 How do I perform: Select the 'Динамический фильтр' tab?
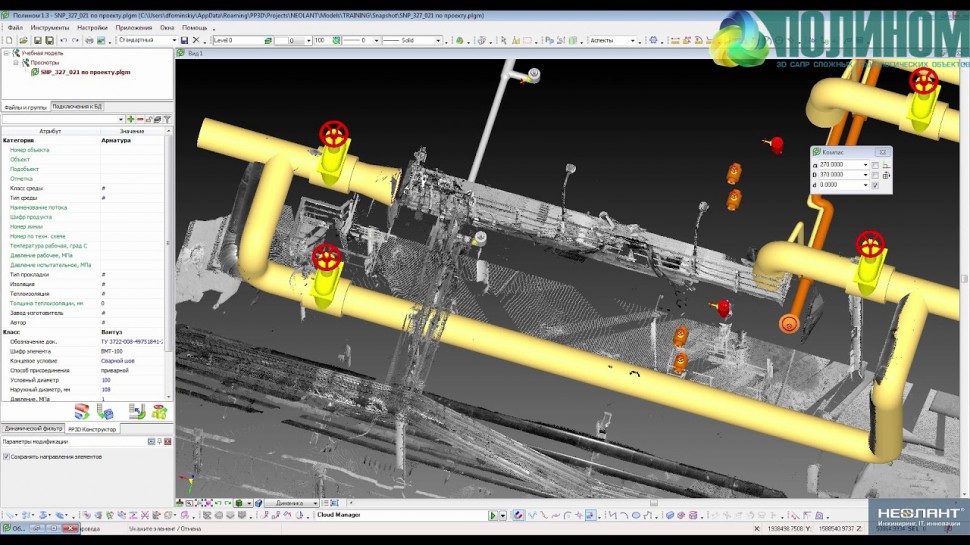(33, 428)
